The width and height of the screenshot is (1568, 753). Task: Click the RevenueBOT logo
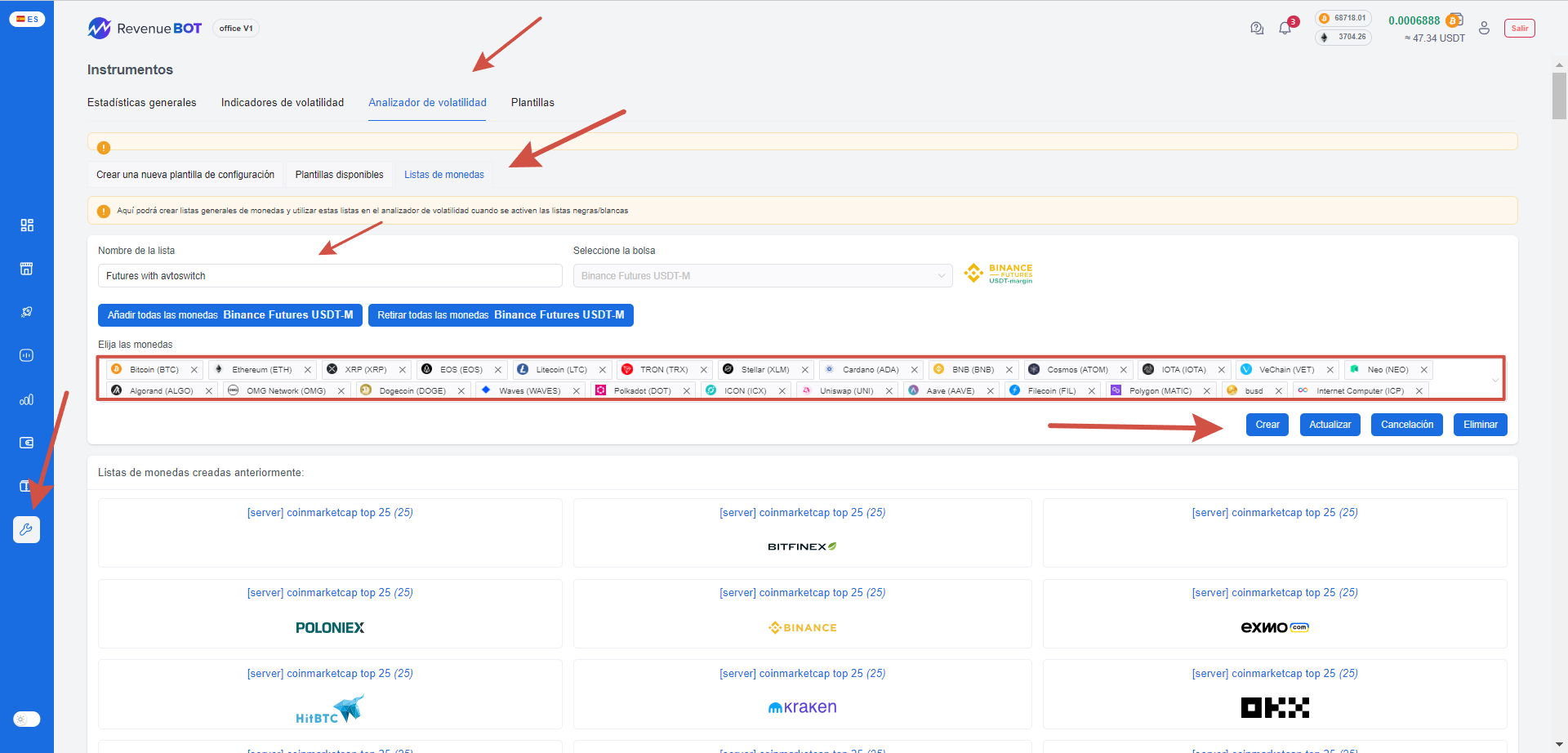(x=145, y=29)
